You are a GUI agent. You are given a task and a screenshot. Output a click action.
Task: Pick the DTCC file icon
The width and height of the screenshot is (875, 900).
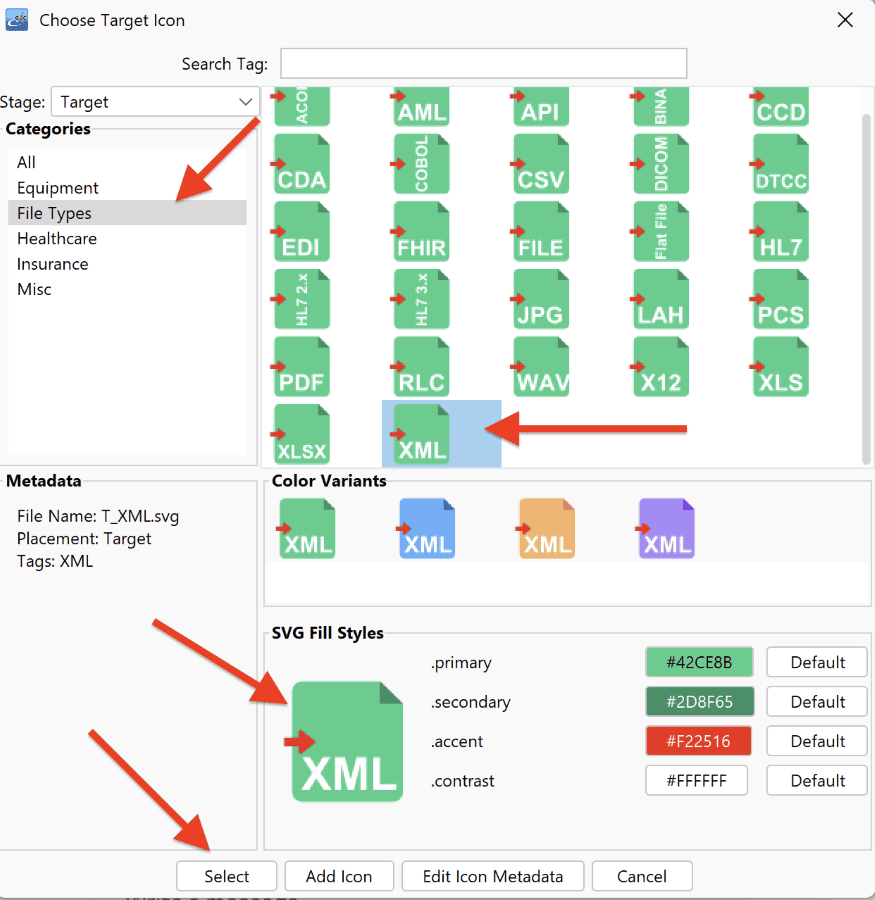pyautogui.click(x=780, y=164)
